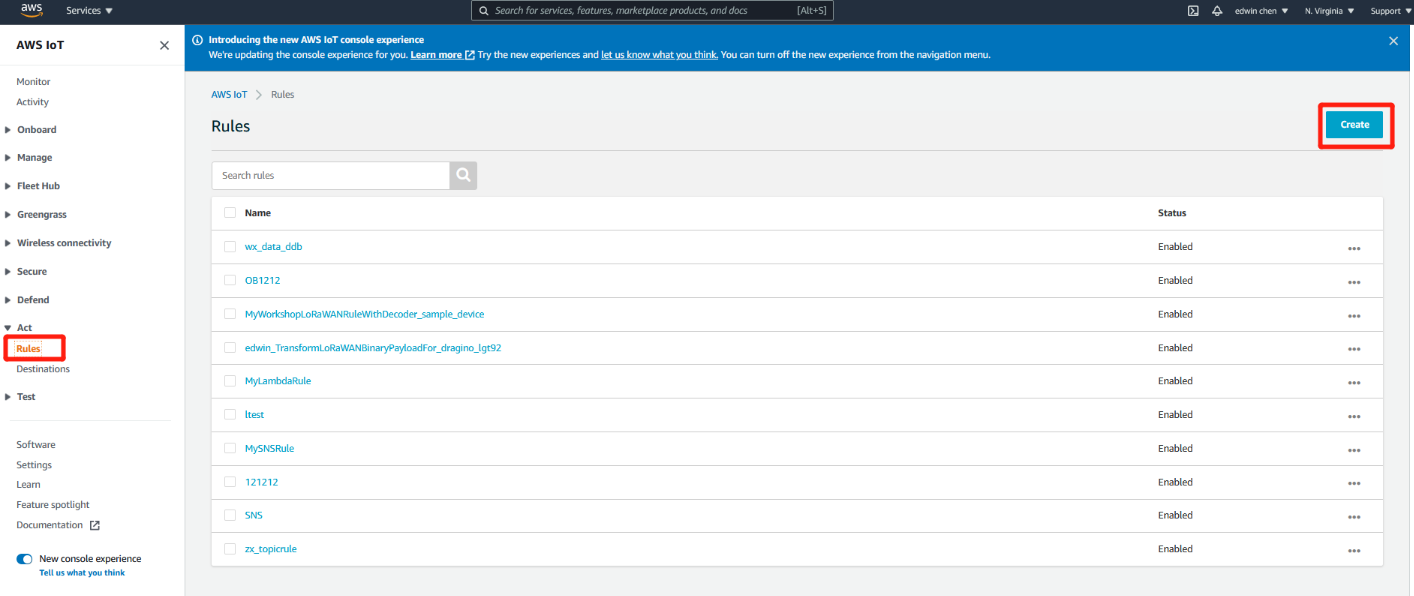Expand the Wireless connectivity section
This screenshot has height=596, width=1414.
[x=58, y=243]
